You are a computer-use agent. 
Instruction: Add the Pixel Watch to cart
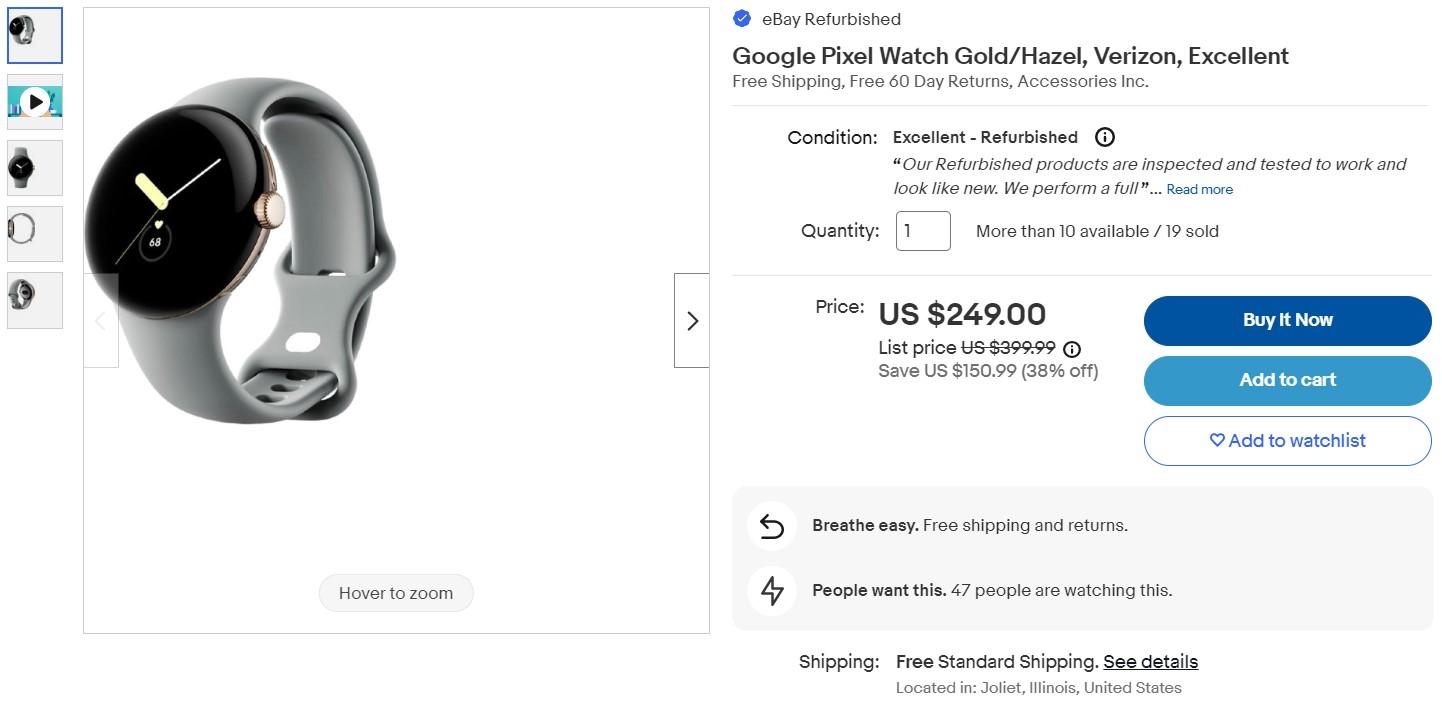click(x=1287, y=380)
